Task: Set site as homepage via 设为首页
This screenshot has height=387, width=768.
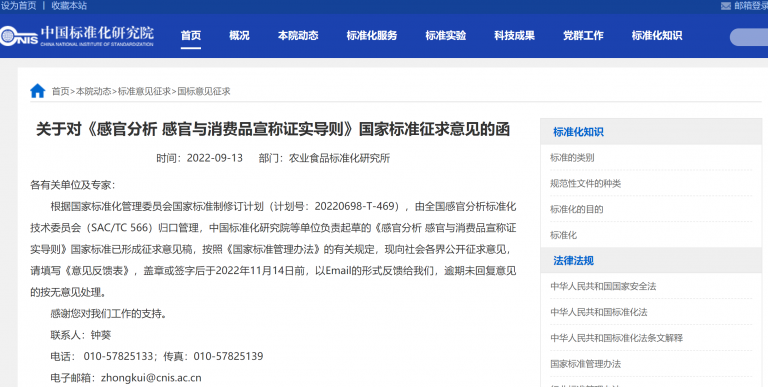Action: tap(19, 6)
